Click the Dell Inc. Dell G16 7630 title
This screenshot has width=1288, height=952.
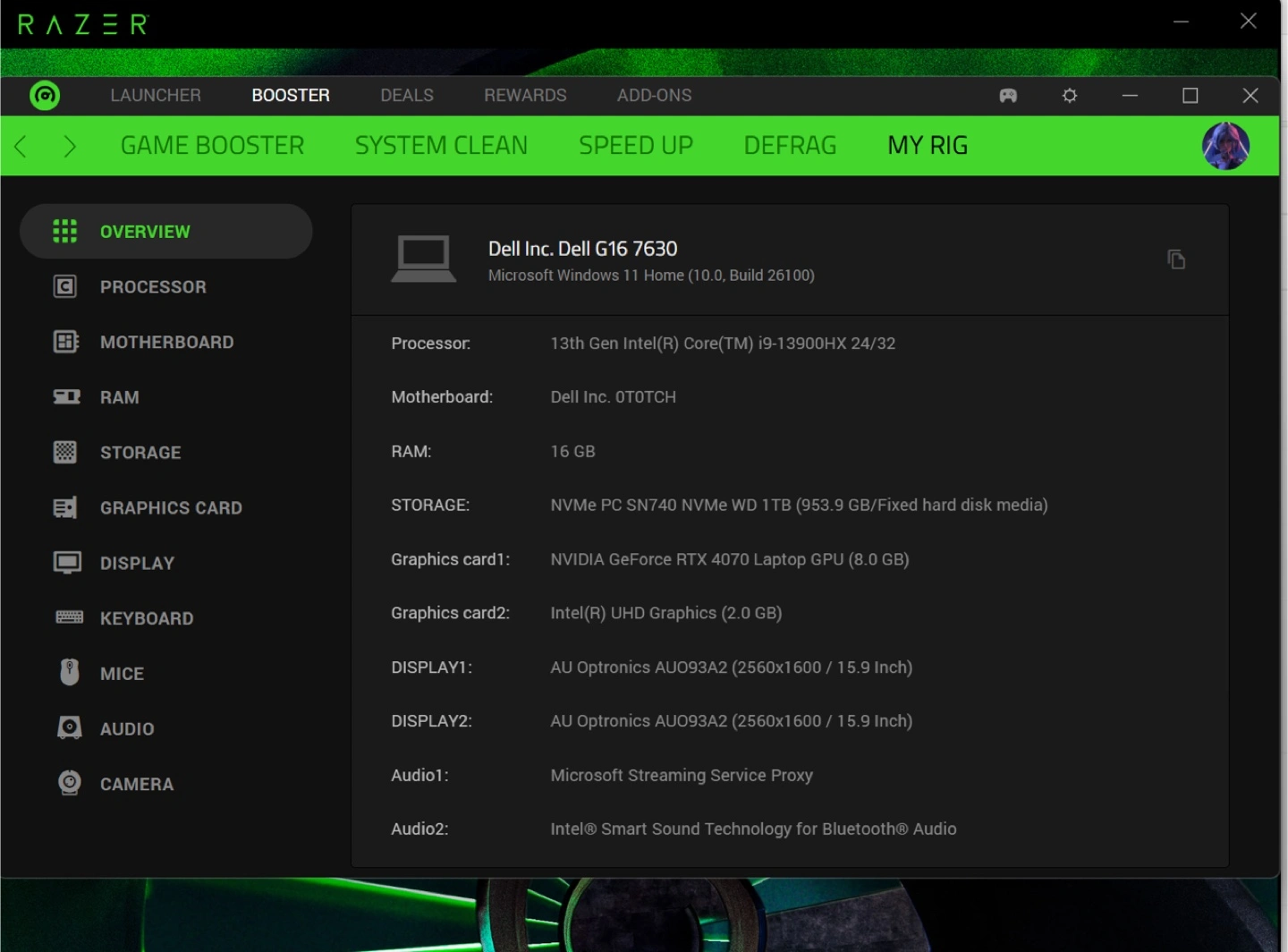point(582,249)
